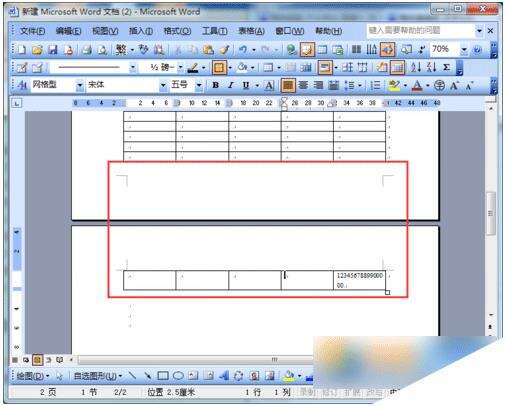Open the 窗口(W) menu

[x=289, y=31]
